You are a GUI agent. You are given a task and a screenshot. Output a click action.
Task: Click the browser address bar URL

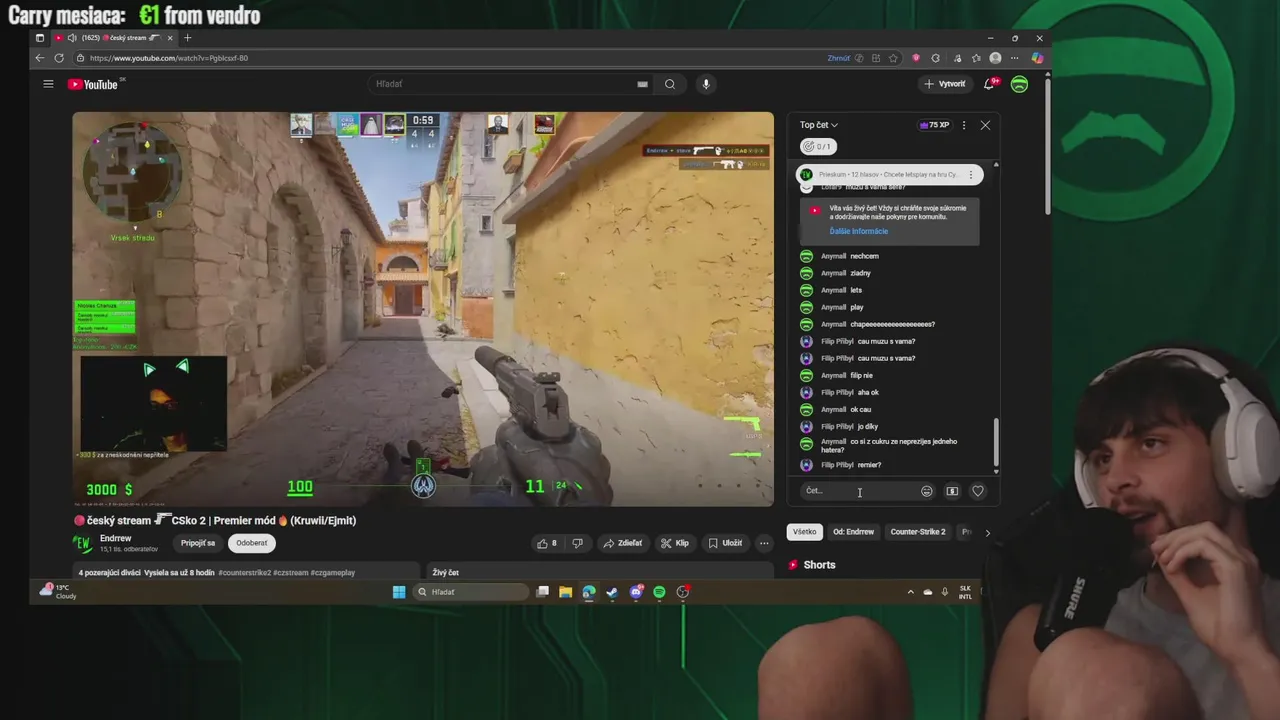point(169,58)
